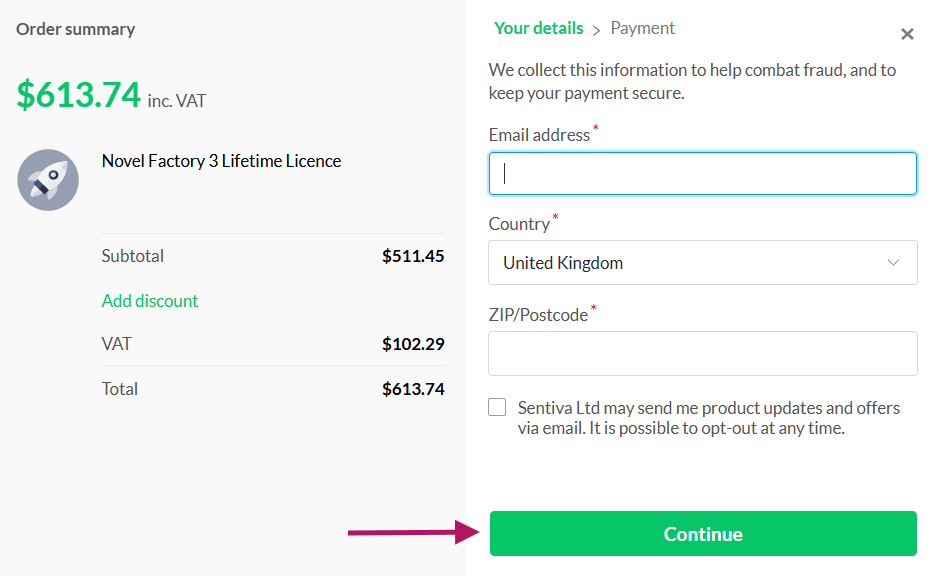Click the ZIP/Postcode input field

coord(702,354)
